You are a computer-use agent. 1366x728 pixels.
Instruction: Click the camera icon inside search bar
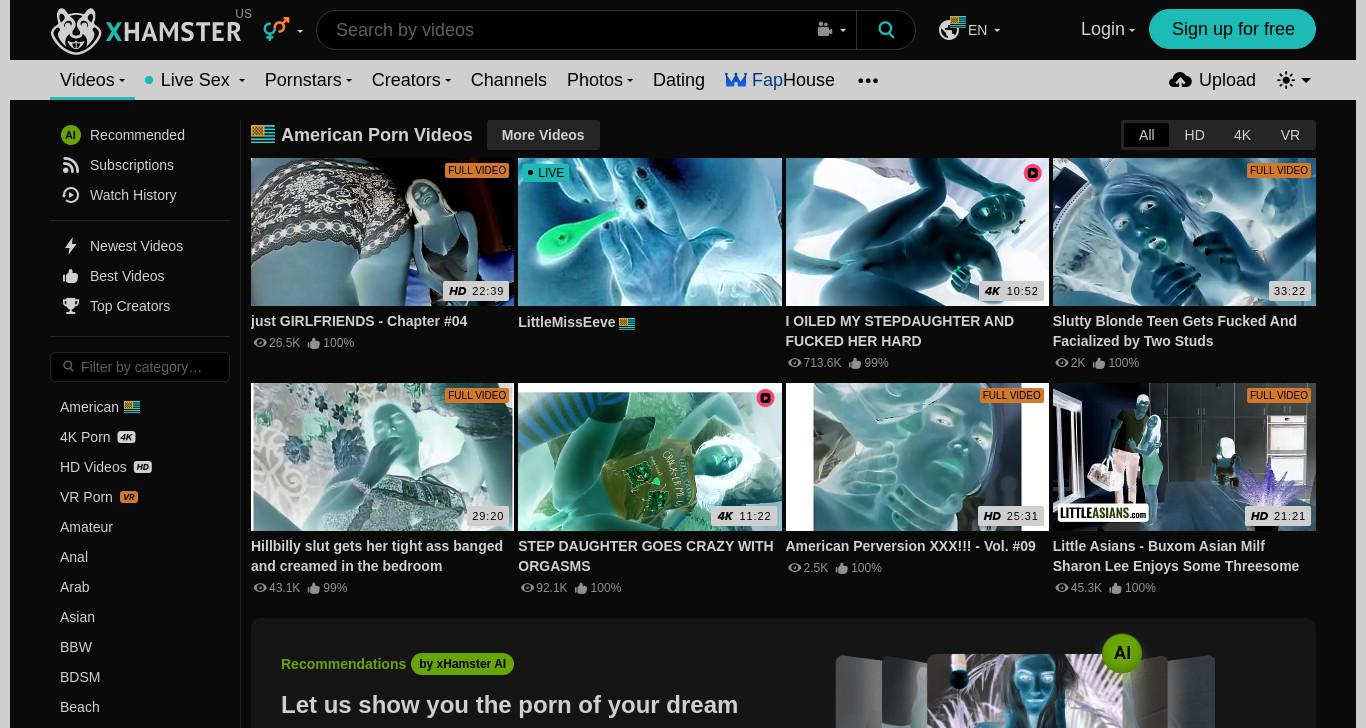click(825, 30)
